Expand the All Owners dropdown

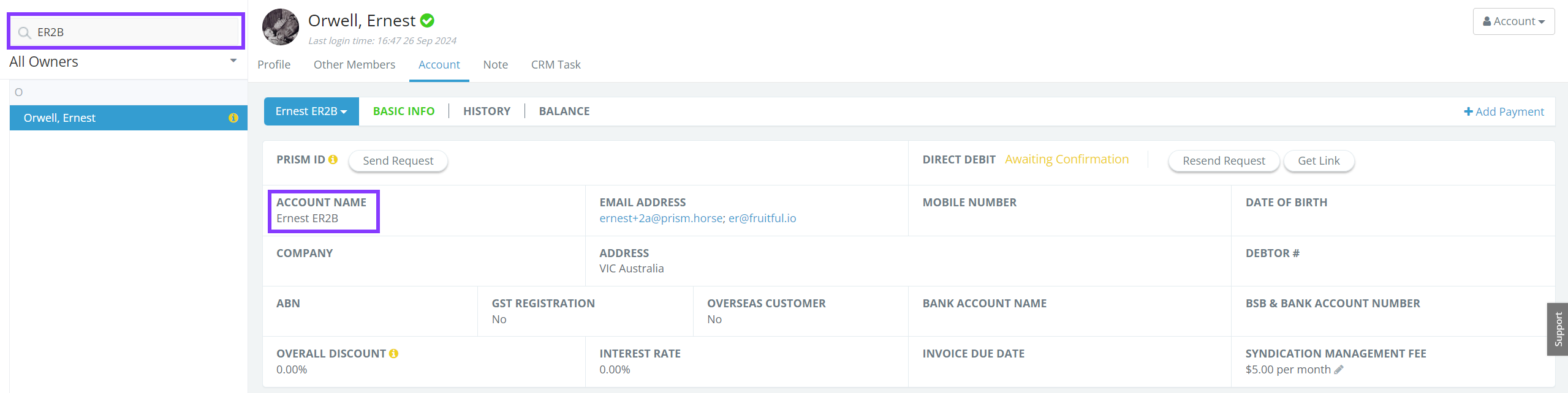[x=233, y=61]
